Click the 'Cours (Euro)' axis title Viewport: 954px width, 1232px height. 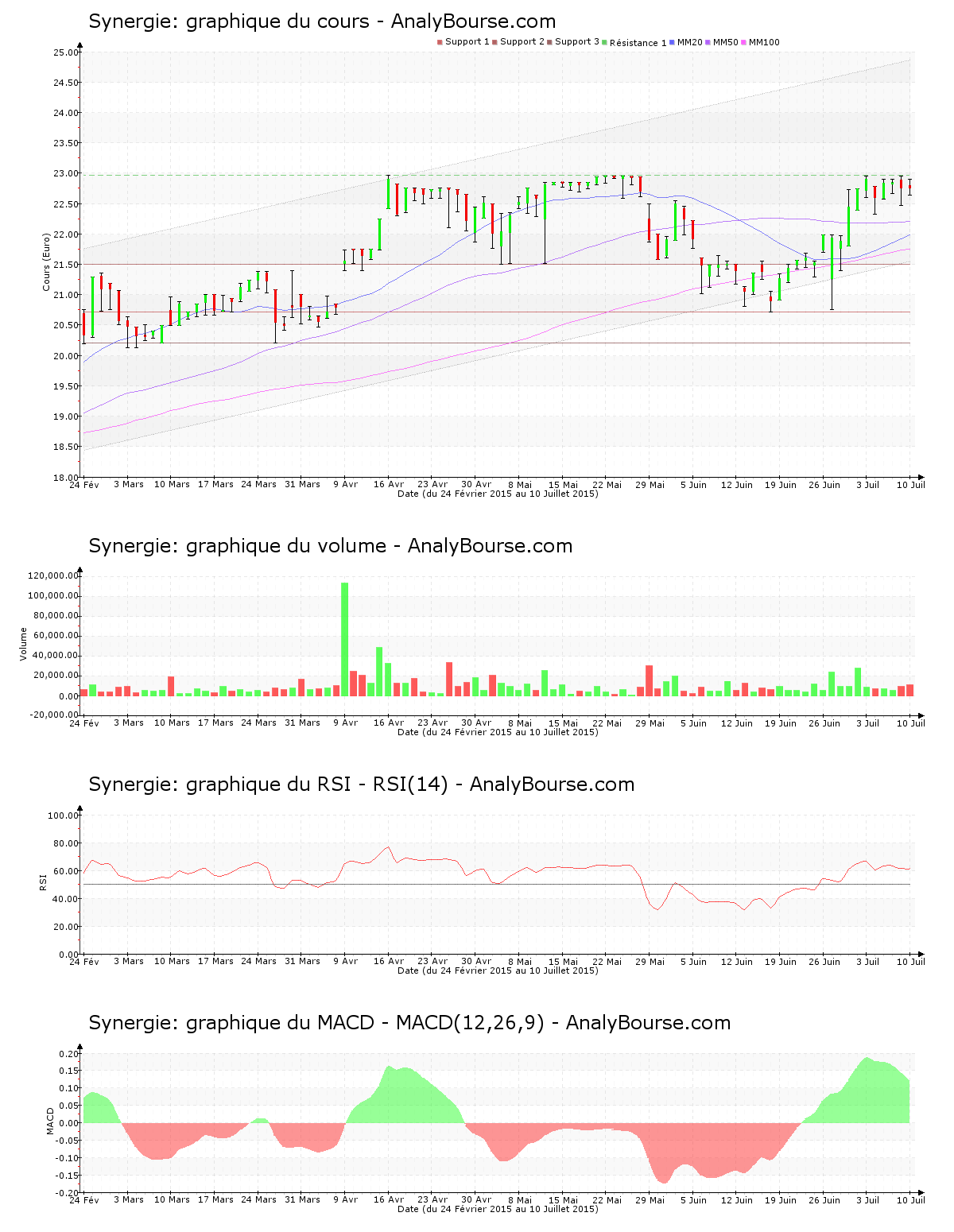[x=46, y=262]
